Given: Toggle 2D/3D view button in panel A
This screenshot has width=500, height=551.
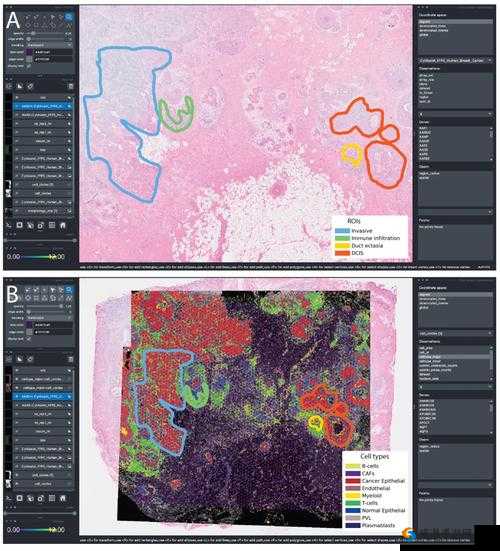Looking at the screenshot, I should tap(19, 225).
